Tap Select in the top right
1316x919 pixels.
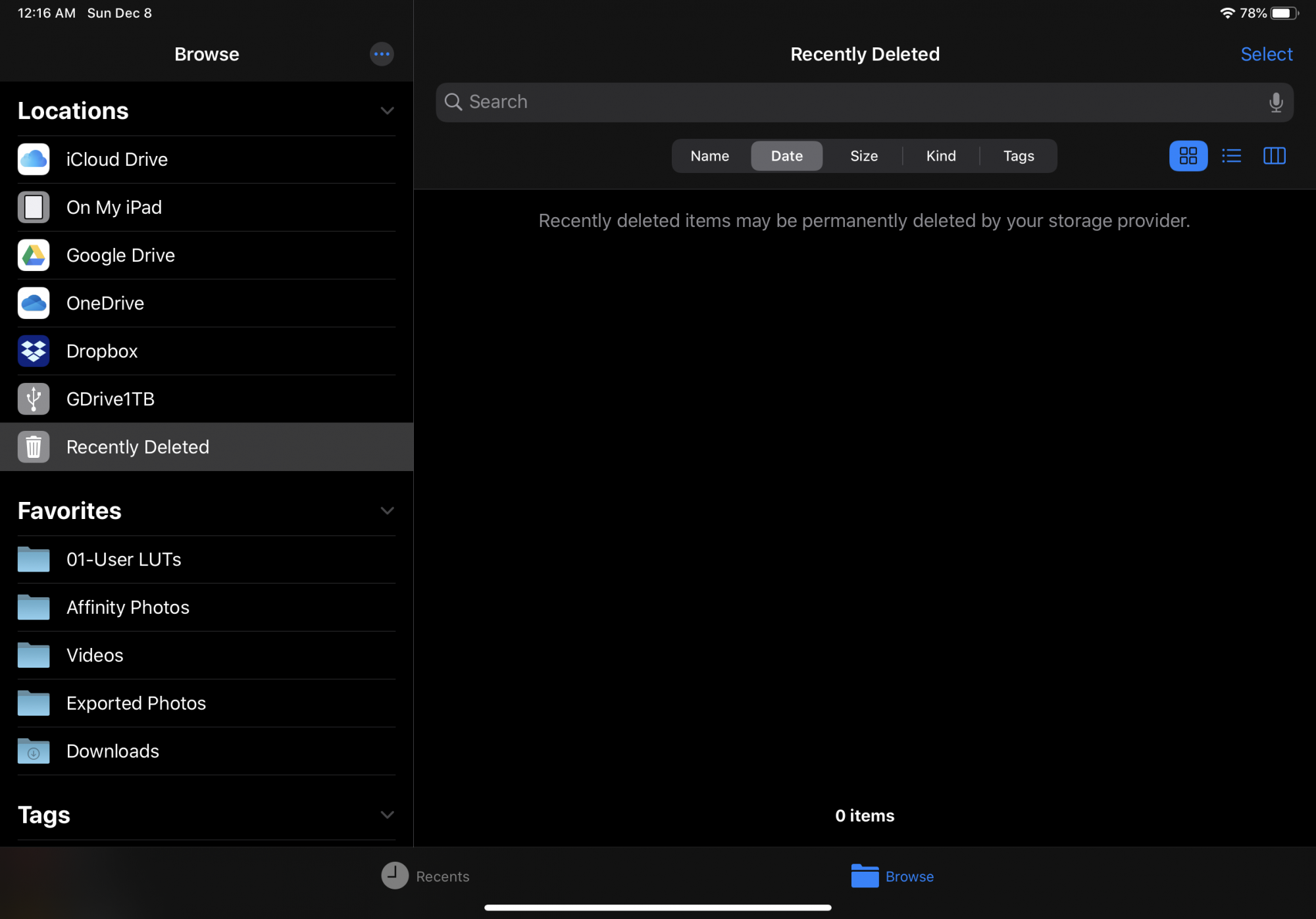click(1266, 54)
